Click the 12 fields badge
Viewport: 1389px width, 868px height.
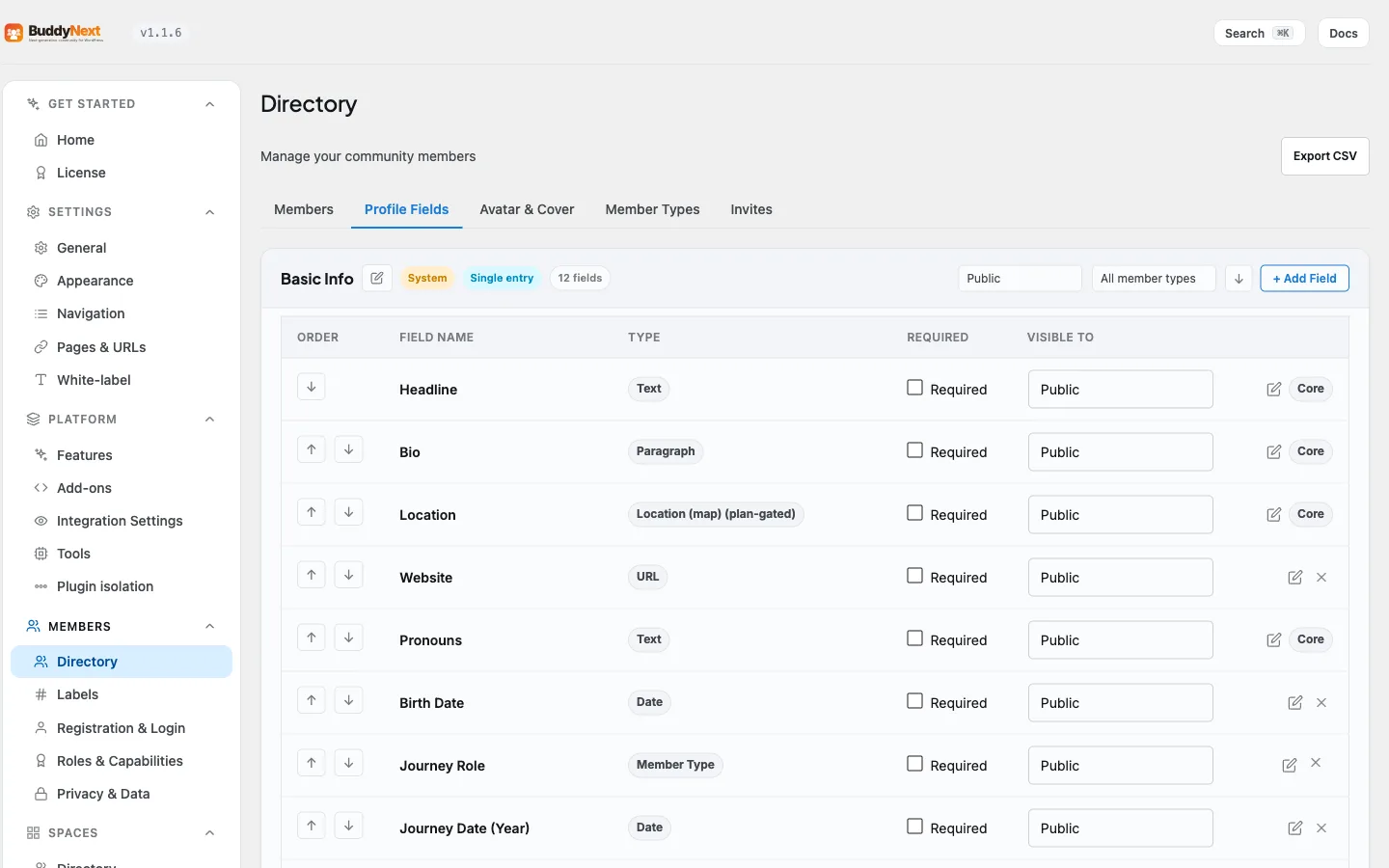(x=580, y=278)
